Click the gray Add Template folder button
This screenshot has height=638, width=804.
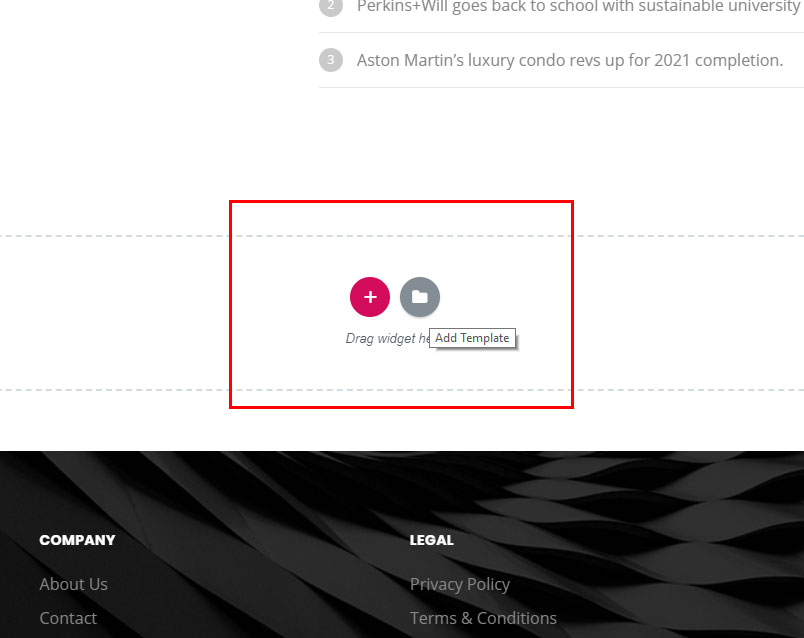[x=420, y=297]
